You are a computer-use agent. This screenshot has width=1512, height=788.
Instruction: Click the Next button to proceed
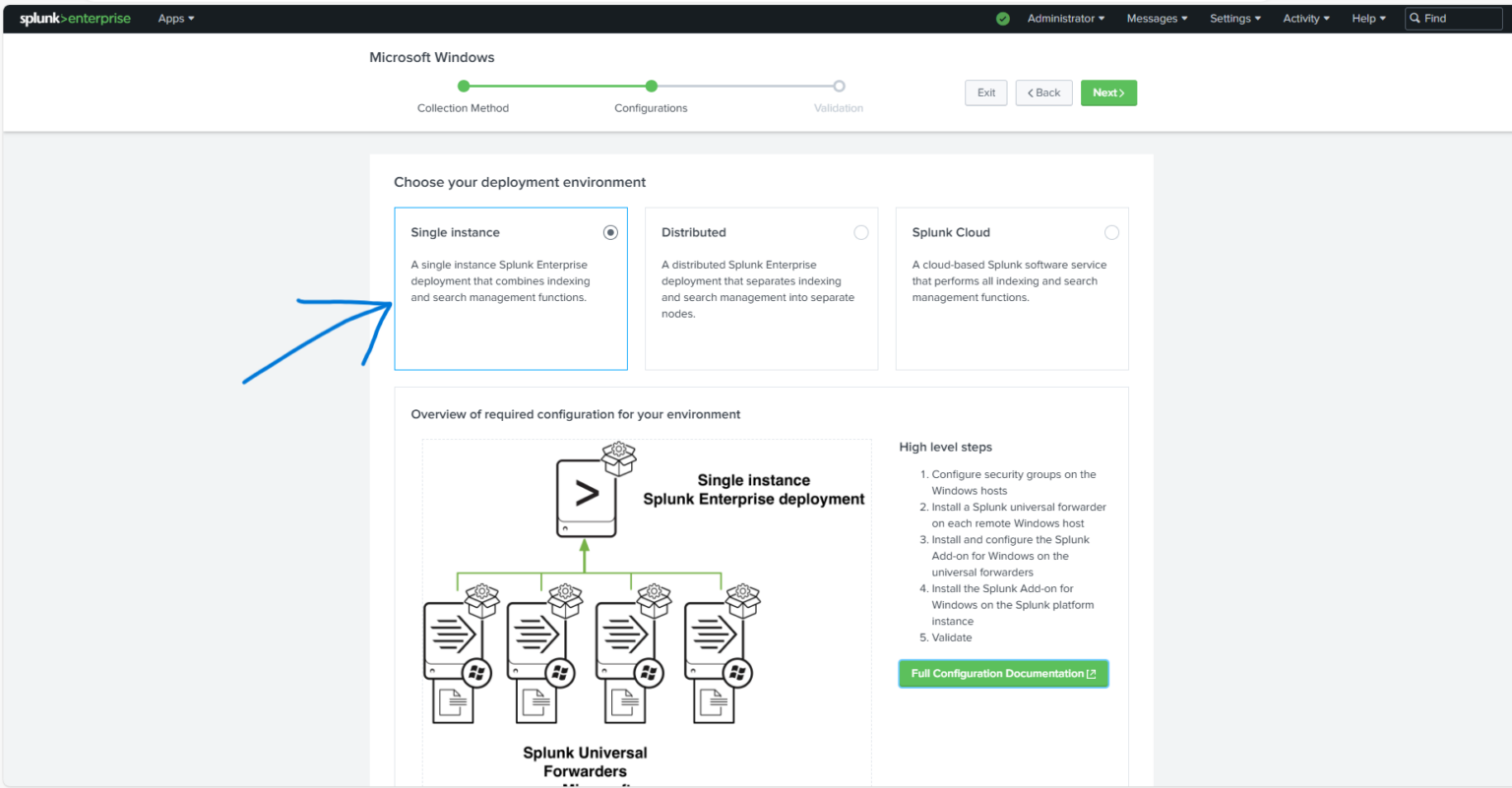tap(1108, 92)
